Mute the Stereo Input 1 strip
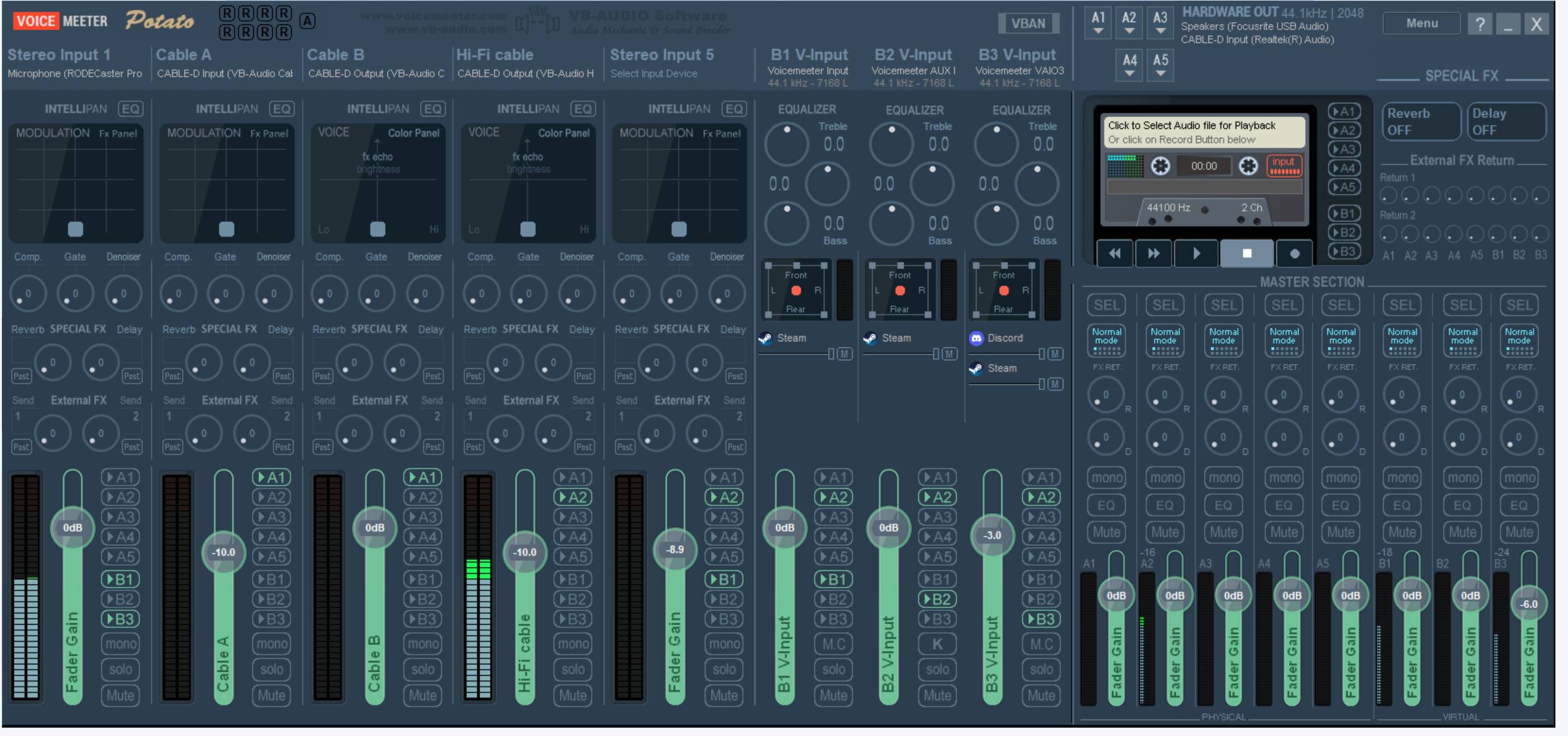This screenshot has height=736, width=1568. tap(120, 696)
